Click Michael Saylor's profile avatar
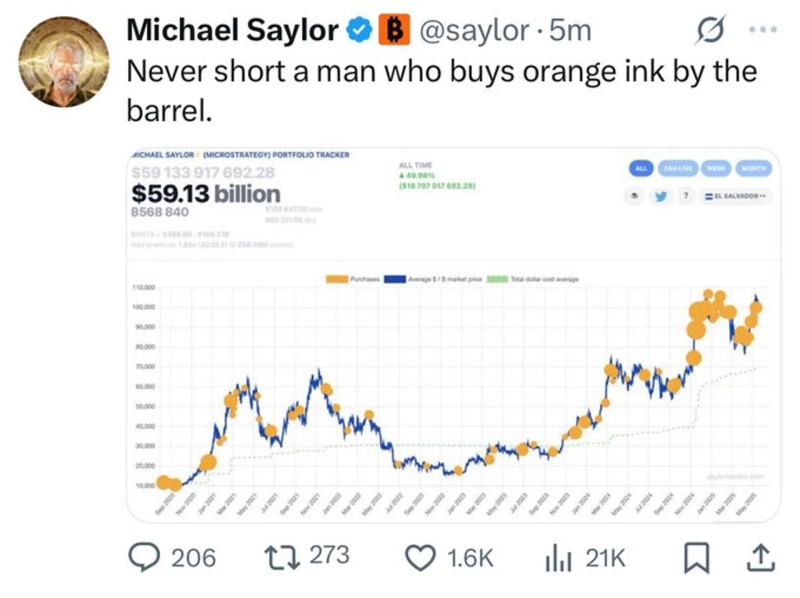Image resolution: width=800 pixels, height=598 pixels. 63,60
